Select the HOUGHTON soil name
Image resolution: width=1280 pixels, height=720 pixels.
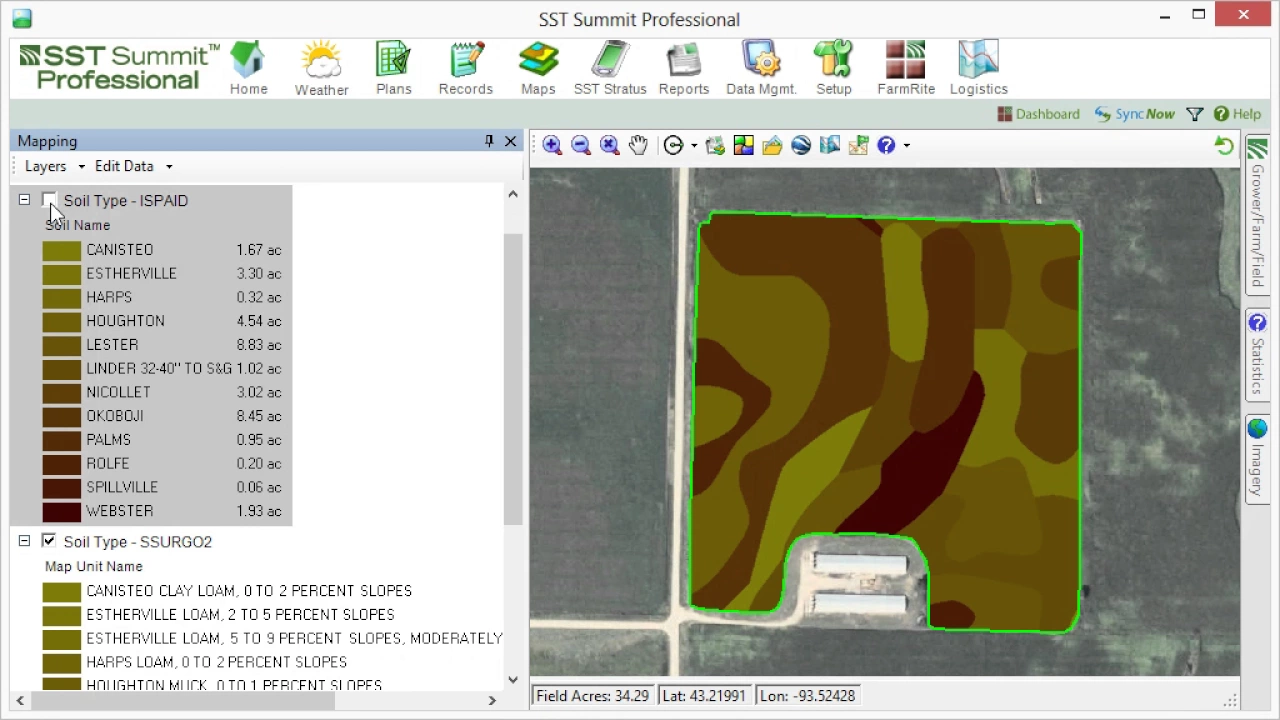pos(125,321)
